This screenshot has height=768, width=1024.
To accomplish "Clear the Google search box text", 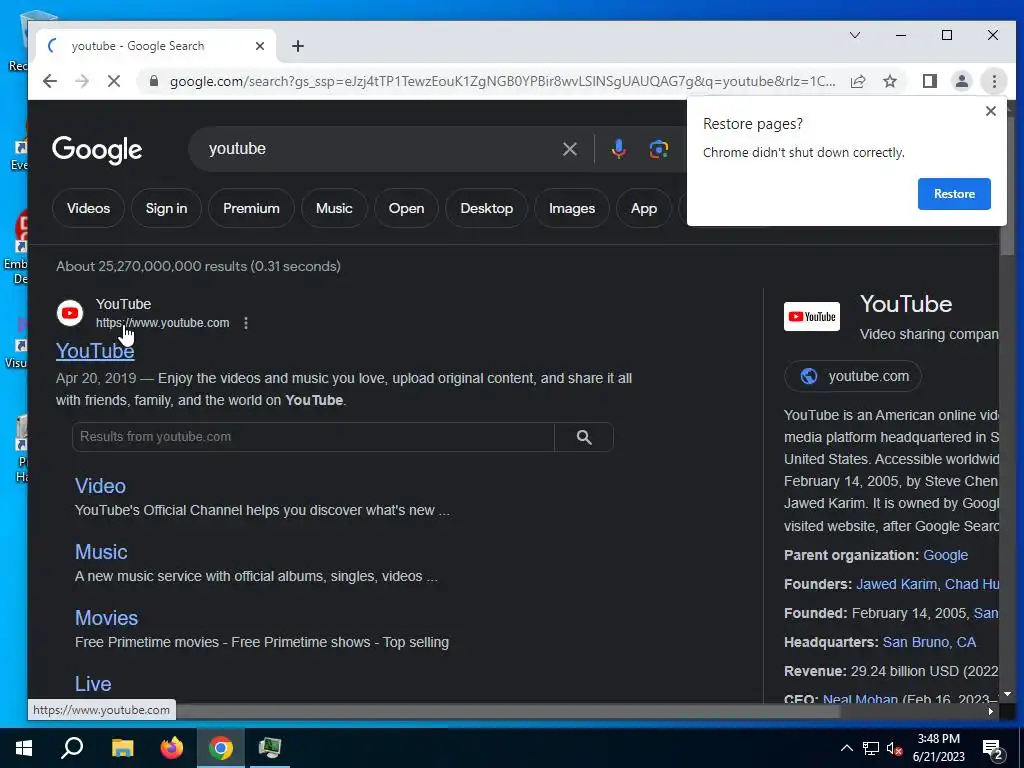I will click(569, 149).
